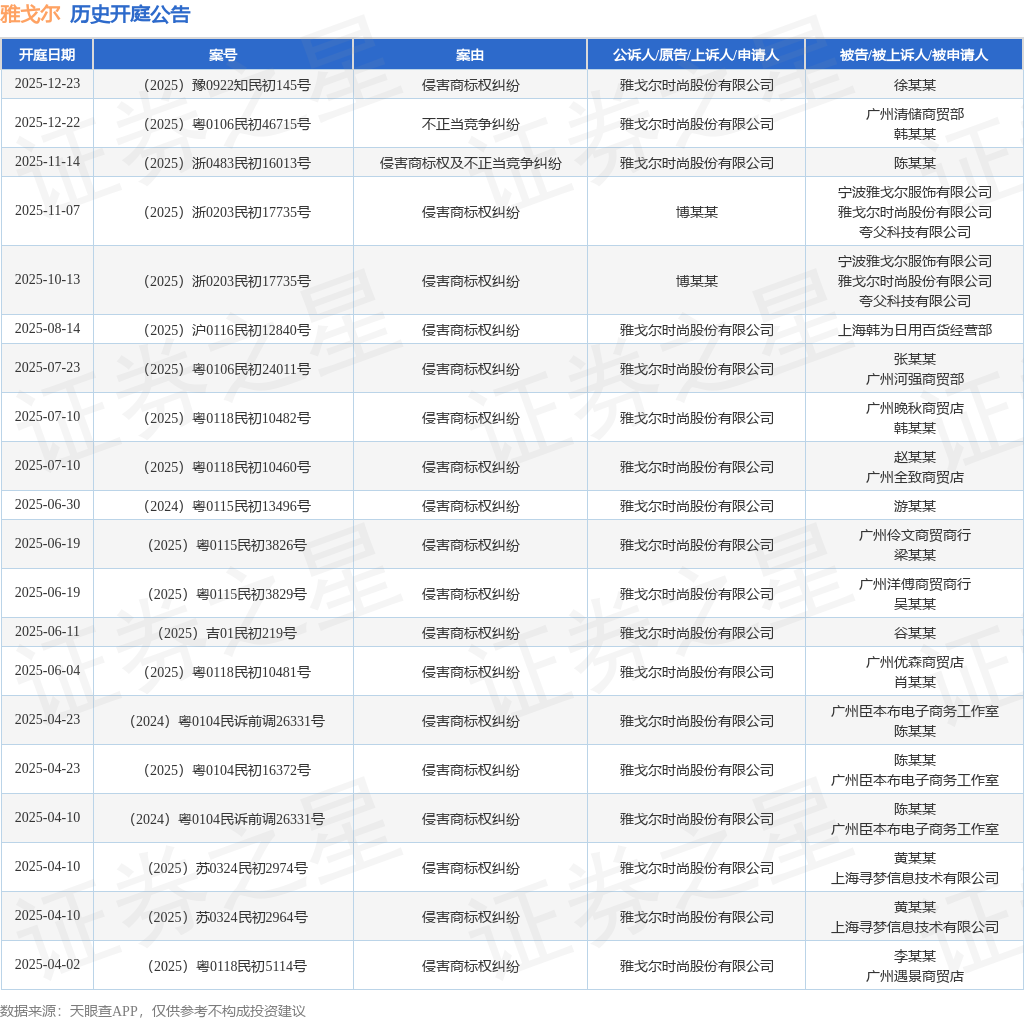Screen dimensions: 1024x1020
Task: Click 夸父科技有限公司 in the 2025-10-13 row
Action: pos(914,301)
